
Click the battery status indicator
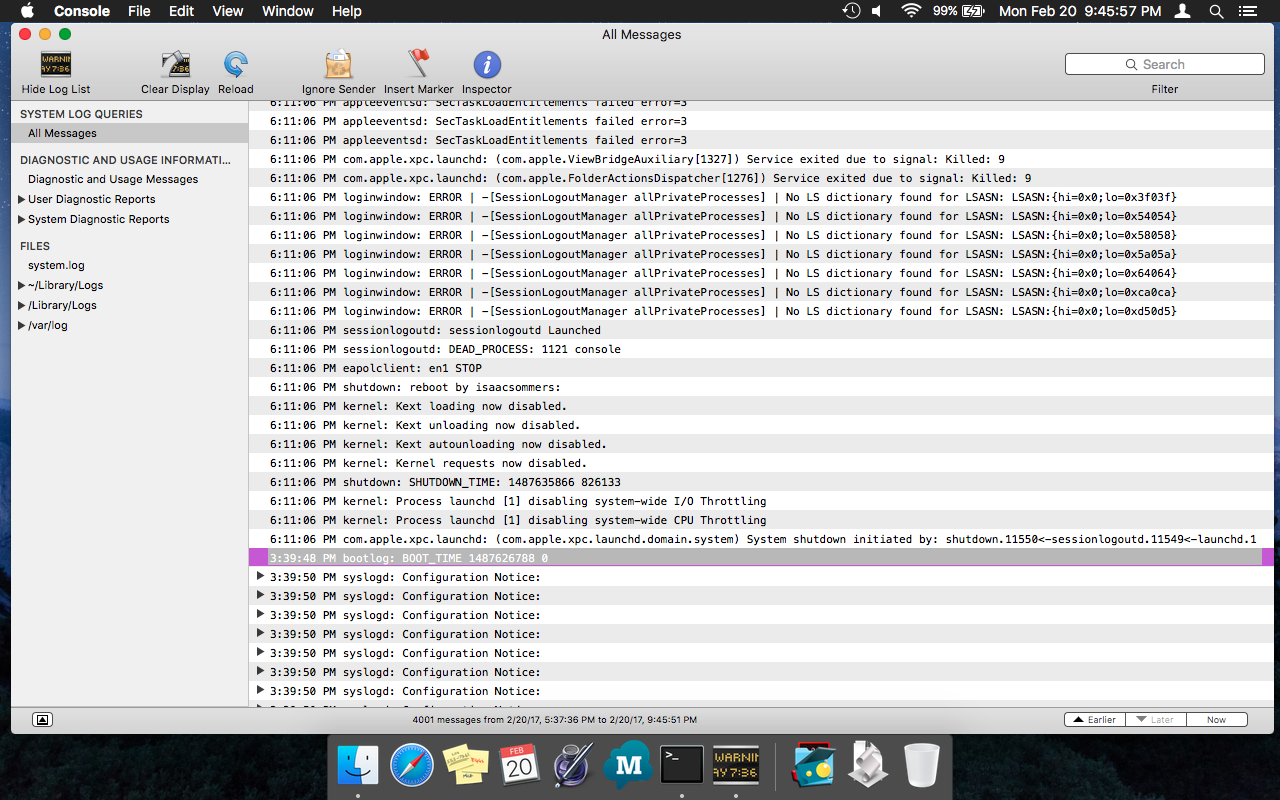pos(959,11)
